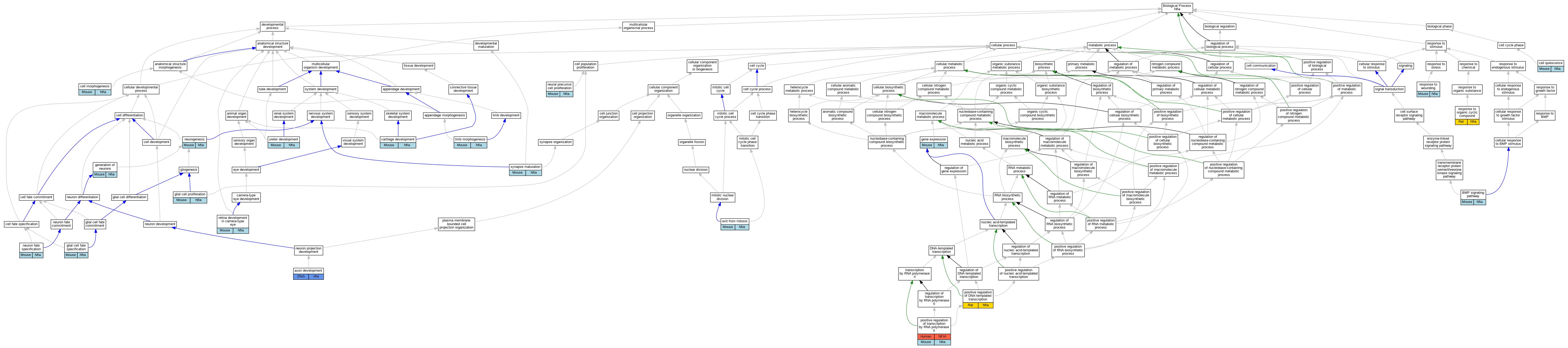The width and height of the screenshot is (1568, 348).
Task: Click 'transcription by RNA polymerase II' node
Action: tap(914, 274)
